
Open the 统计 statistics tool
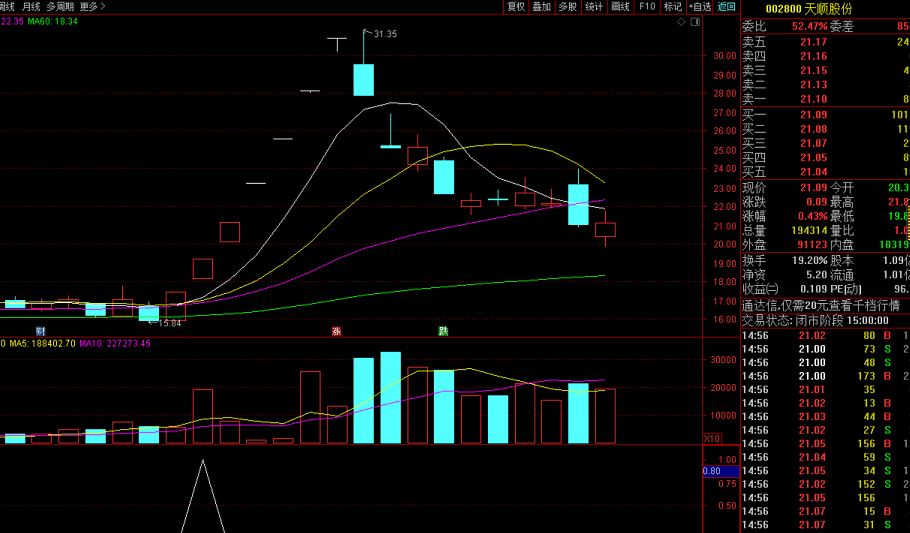click(x=594, y=6)
